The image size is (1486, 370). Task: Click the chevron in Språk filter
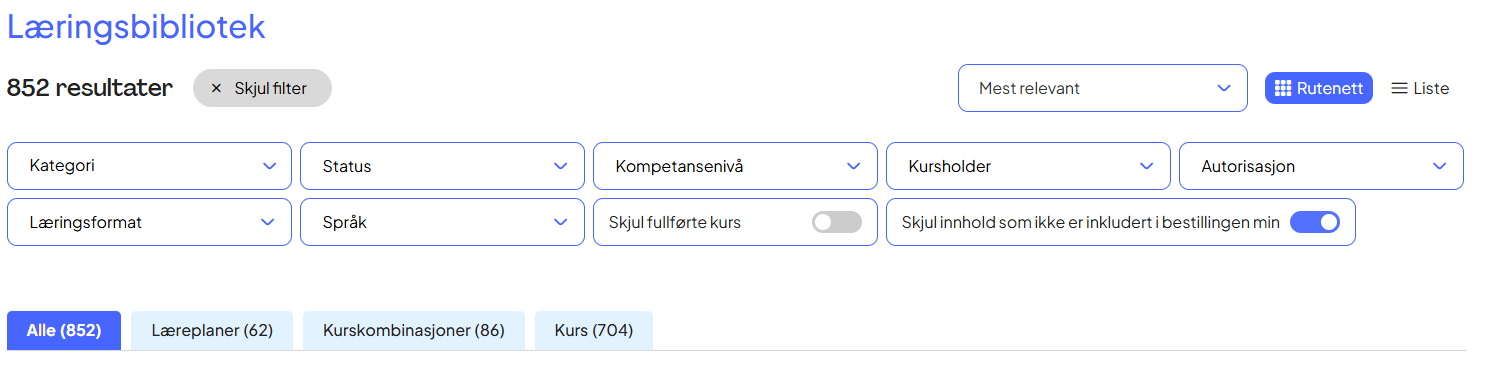[x=561, y=222]
